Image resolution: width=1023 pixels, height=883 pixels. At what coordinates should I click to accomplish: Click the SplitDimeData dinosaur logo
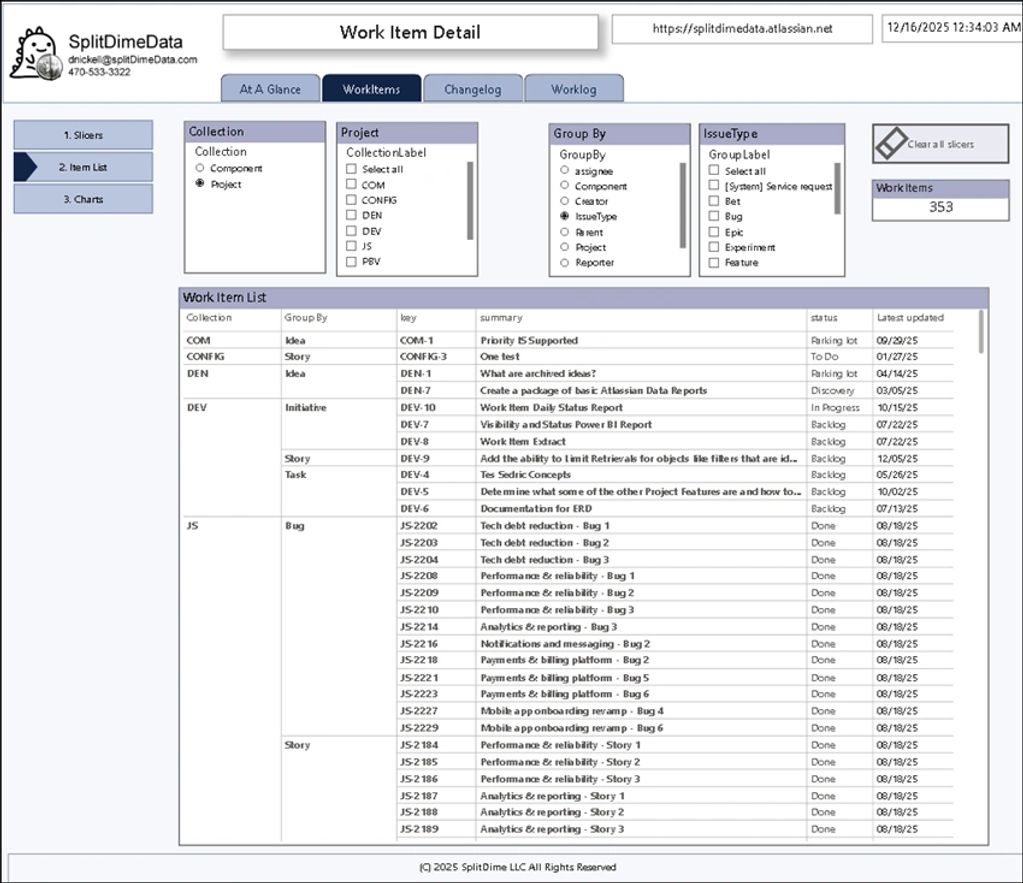[x=33, y=55]
